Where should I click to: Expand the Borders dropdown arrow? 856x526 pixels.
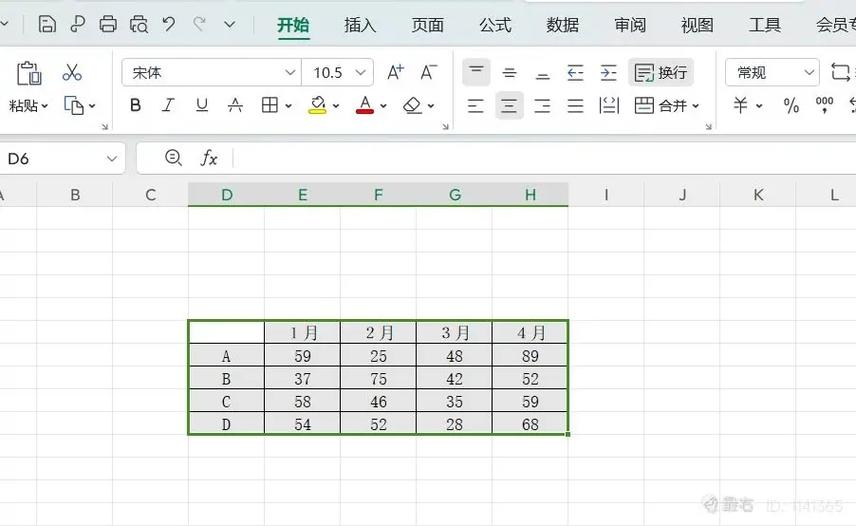click(288, 106)
